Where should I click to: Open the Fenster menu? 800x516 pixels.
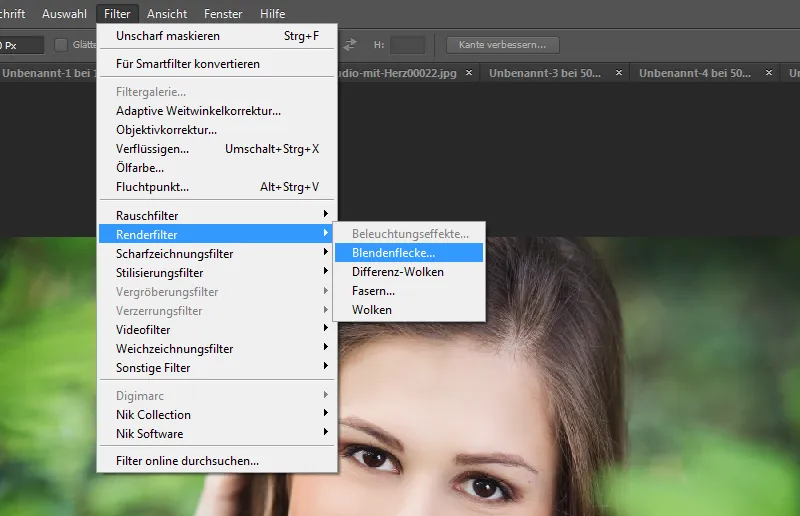pyautogui.click(x=223, y=14)
